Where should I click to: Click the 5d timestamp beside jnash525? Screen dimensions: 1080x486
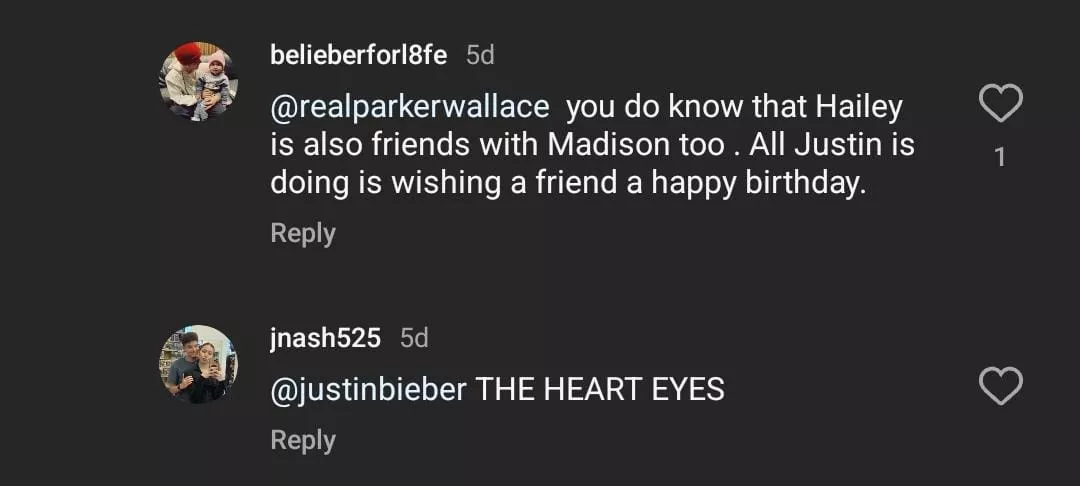(x=414, y=338)
